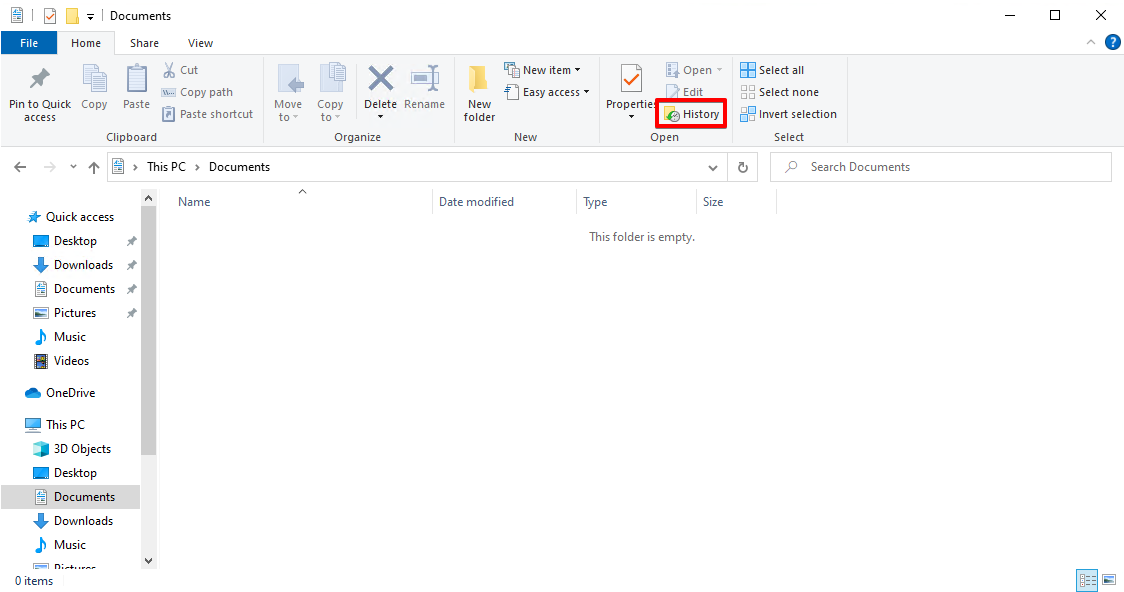
Task: Switch to the View tab
Action: (x=200, y=43)
